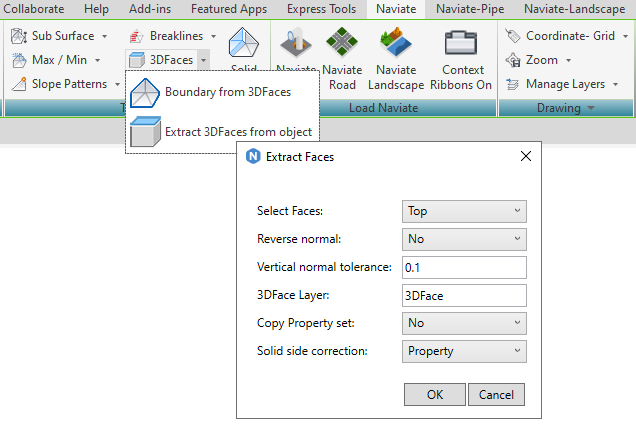Click the Max / Min tool icon
This screenshot has height=424, width=636.
click(x=19, y=60)
